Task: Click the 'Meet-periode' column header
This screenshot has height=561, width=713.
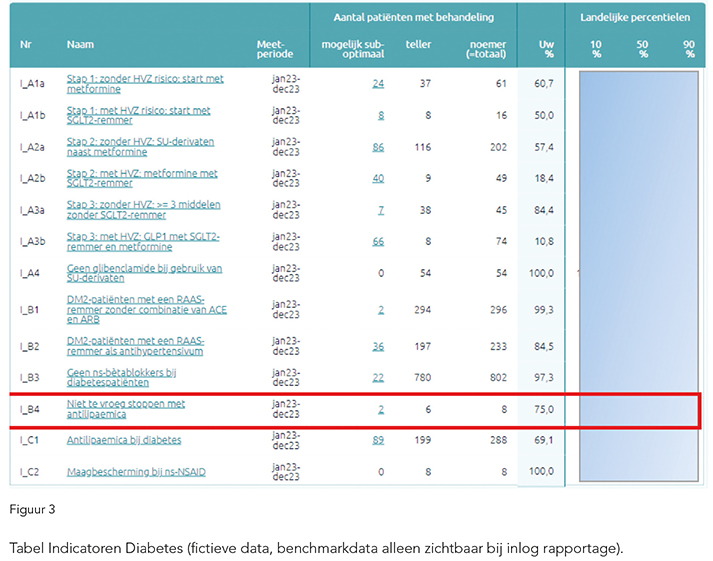Action: click(271, 49)
